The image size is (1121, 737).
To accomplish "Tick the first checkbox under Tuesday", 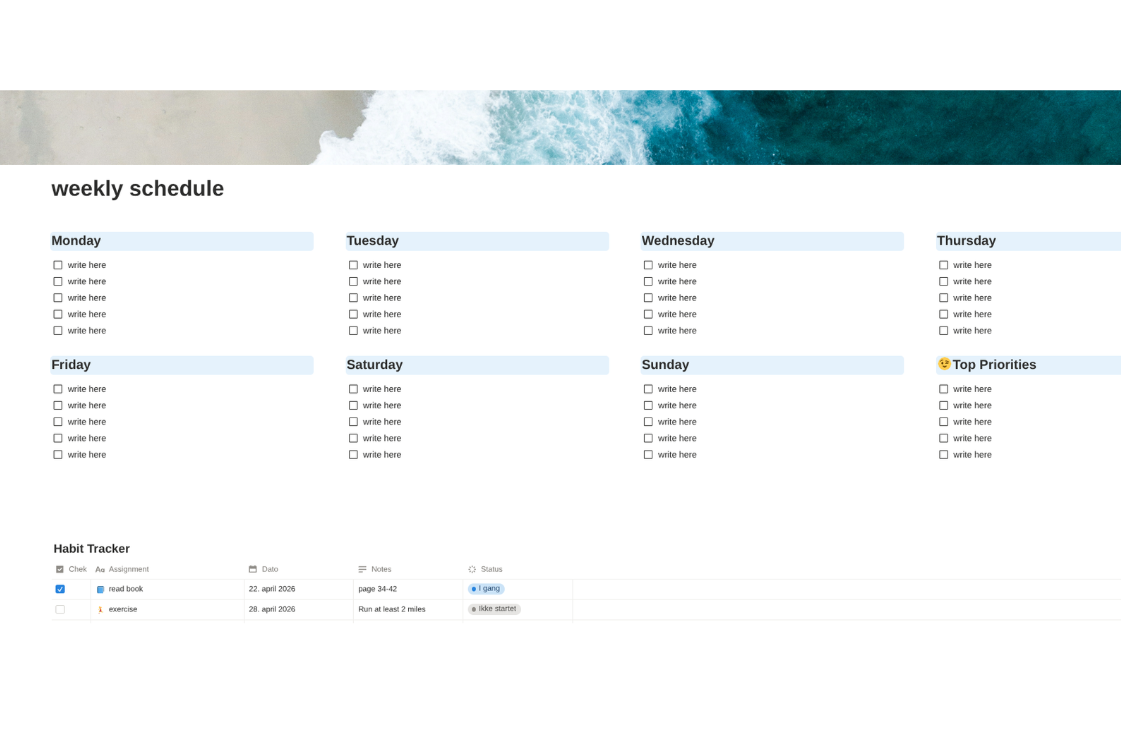I will tap(353, 264).
